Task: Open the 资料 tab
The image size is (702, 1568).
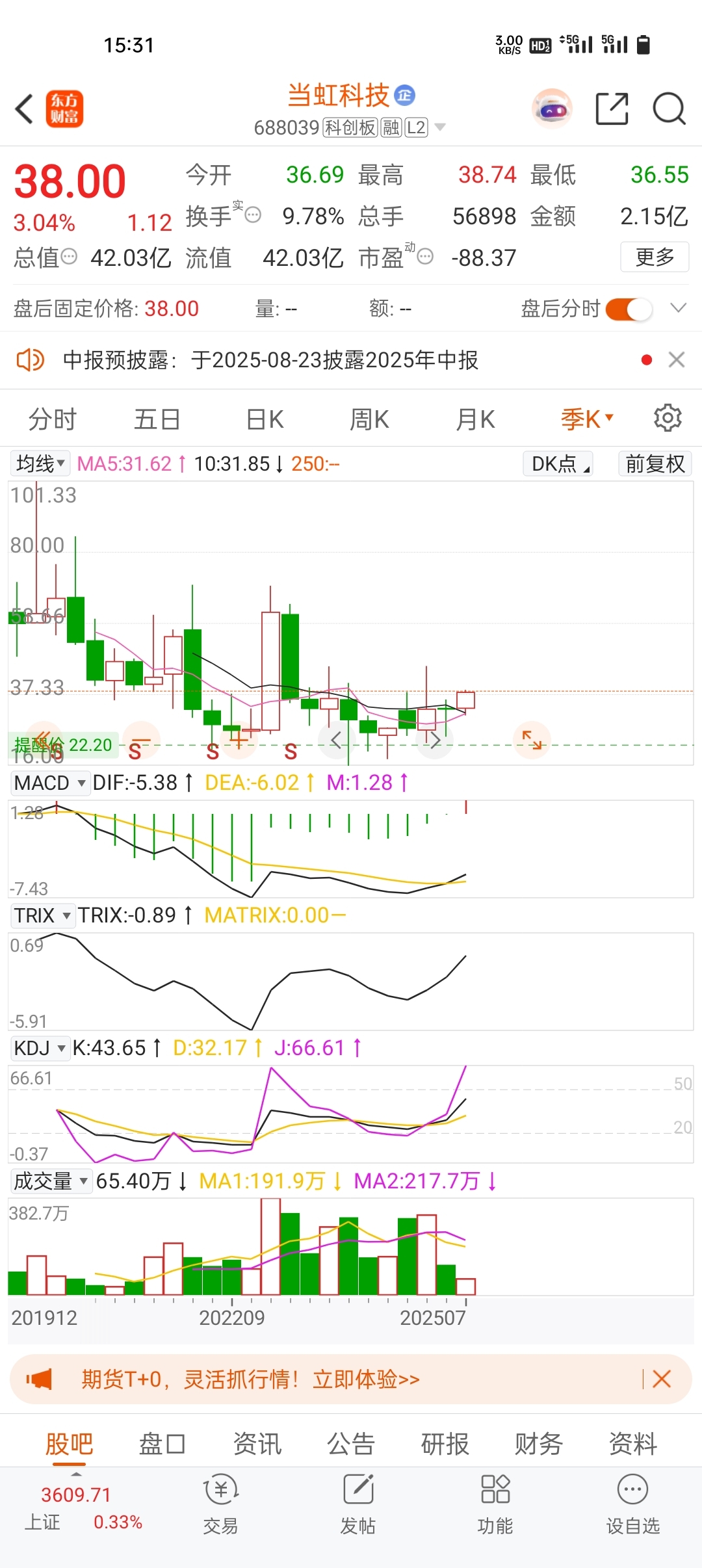Action: pyautogui.click(x=633, y=1444)
